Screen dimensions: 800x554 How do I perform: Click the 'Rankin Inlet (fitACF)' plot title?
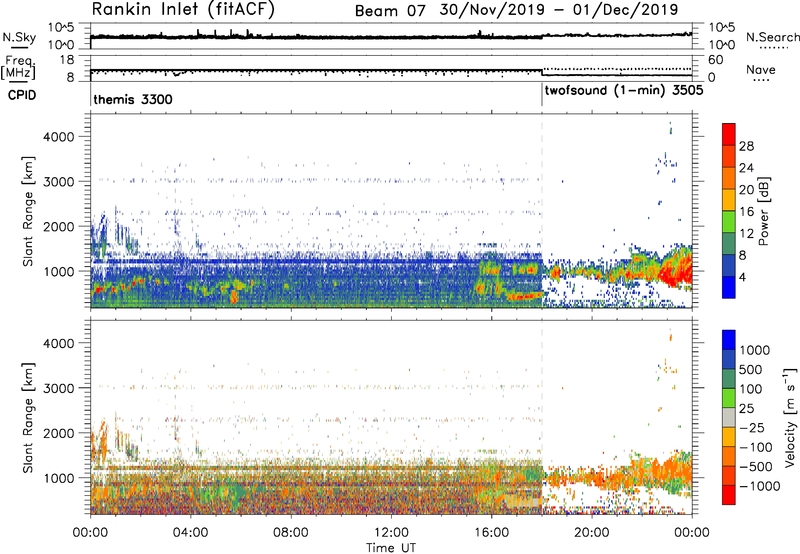coord(183,10)
